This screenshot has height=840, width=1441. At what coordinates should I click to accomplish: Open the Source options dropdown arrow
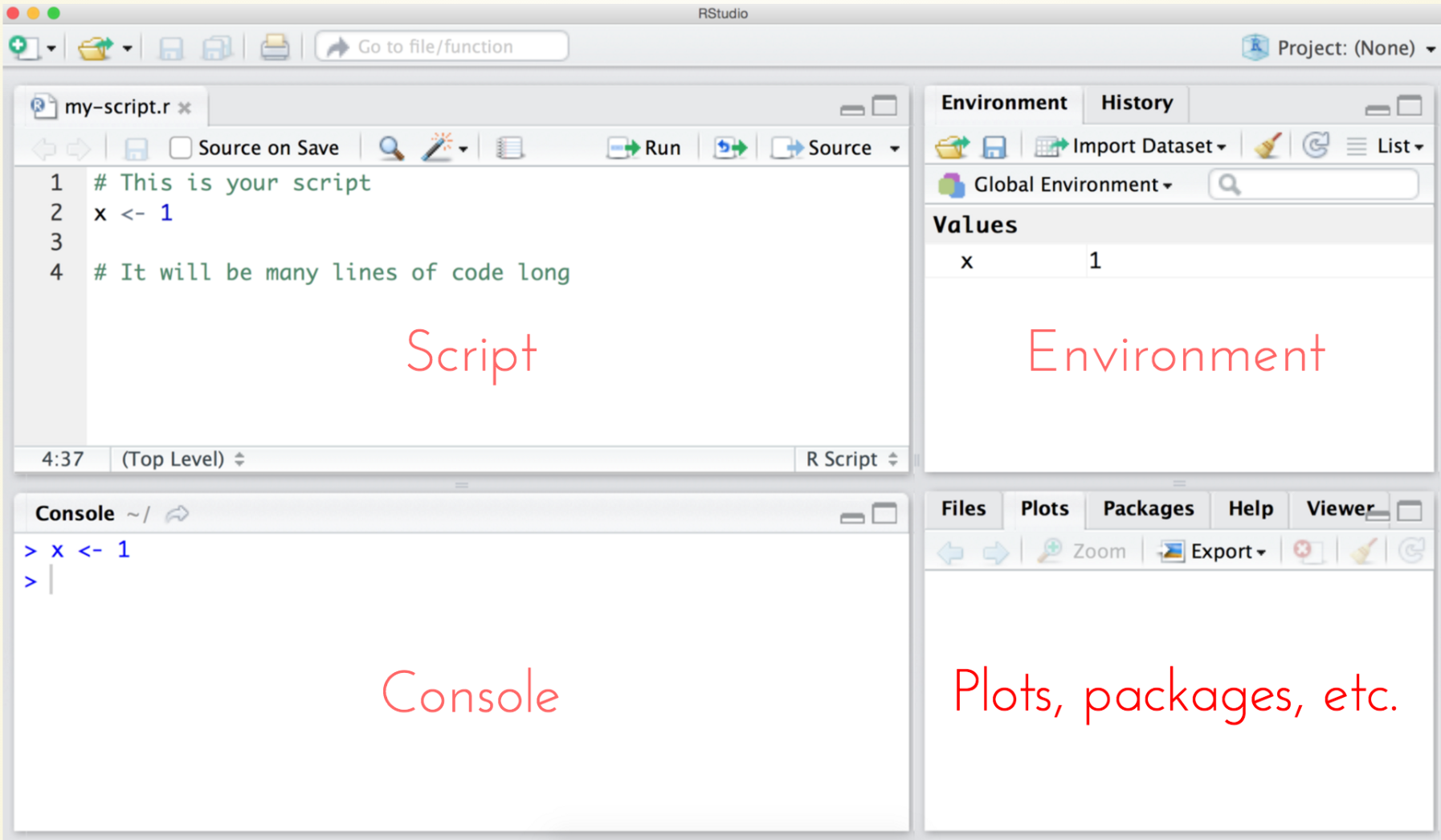point(895,149)
